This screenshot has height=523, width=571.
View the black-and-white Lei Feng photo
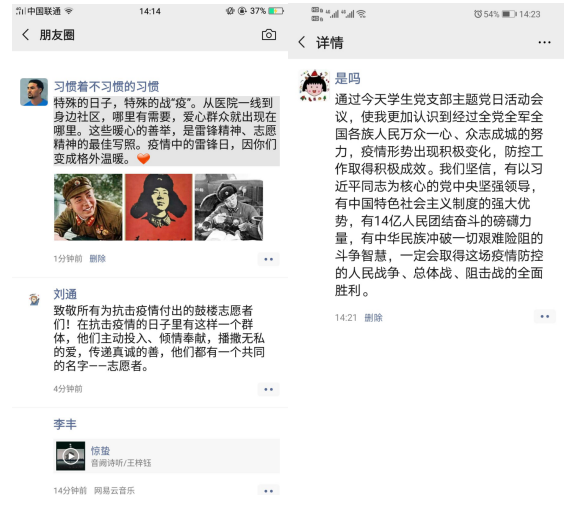tap(229, 207)
